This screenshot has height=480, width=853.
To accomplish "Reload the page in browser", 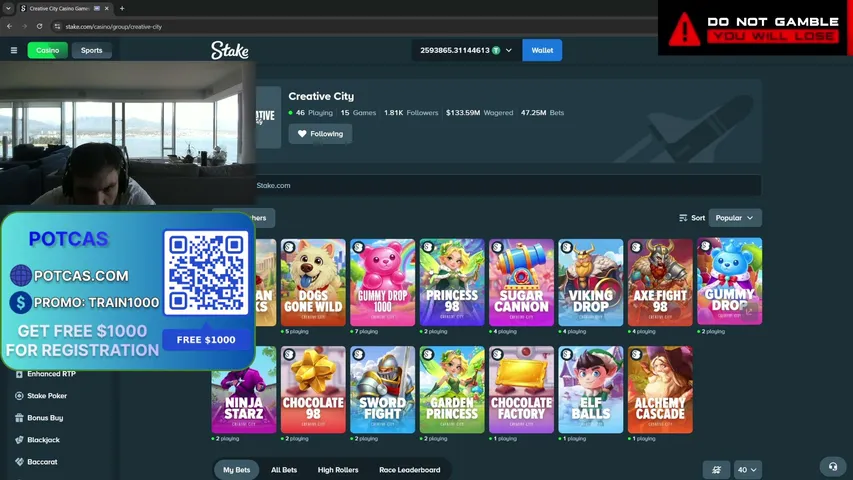I will [x=40, y=26].
